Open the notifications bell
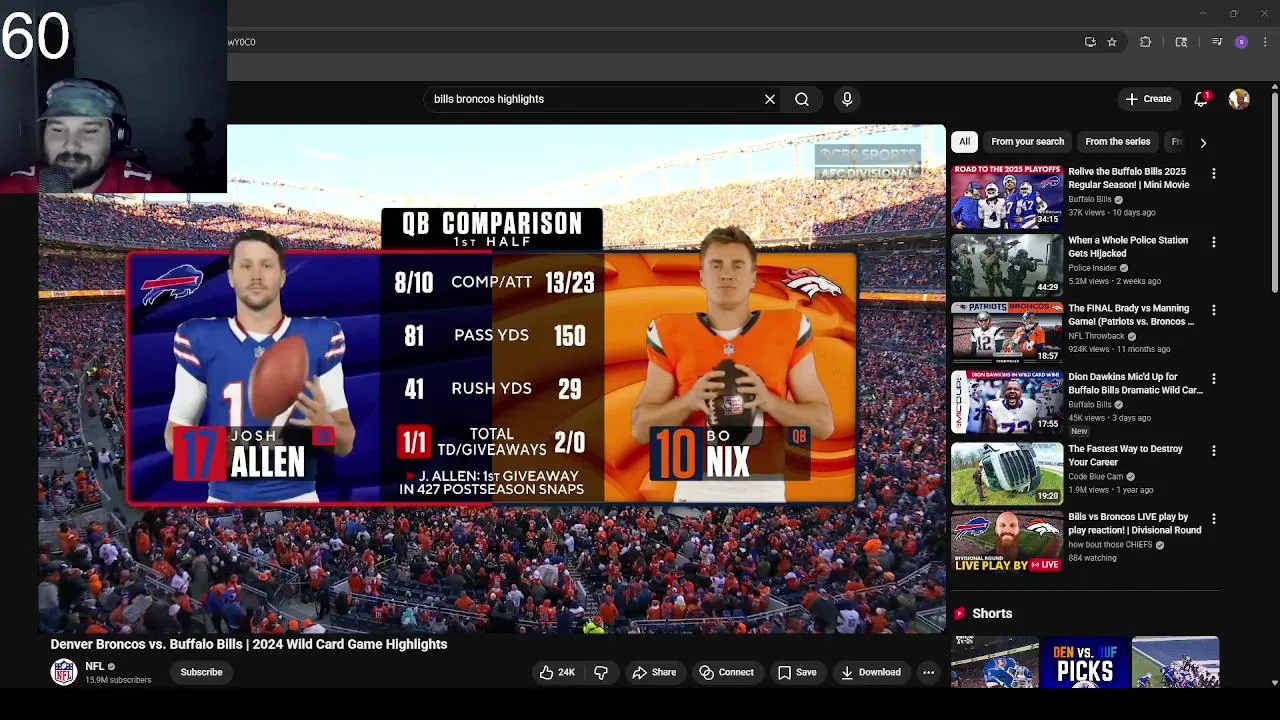This screenshot has height=720, width=1280. tap(1201, 99)
